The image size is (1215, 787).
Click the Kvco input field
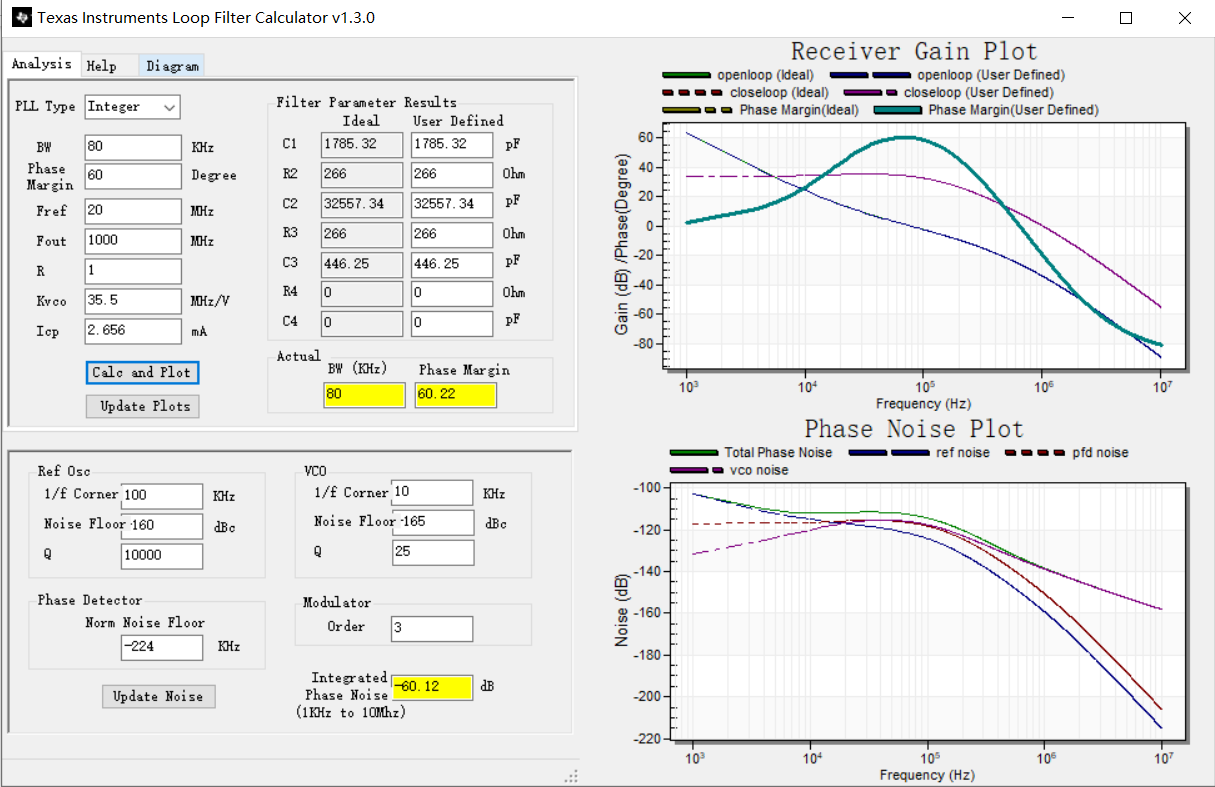pos(133,301)
